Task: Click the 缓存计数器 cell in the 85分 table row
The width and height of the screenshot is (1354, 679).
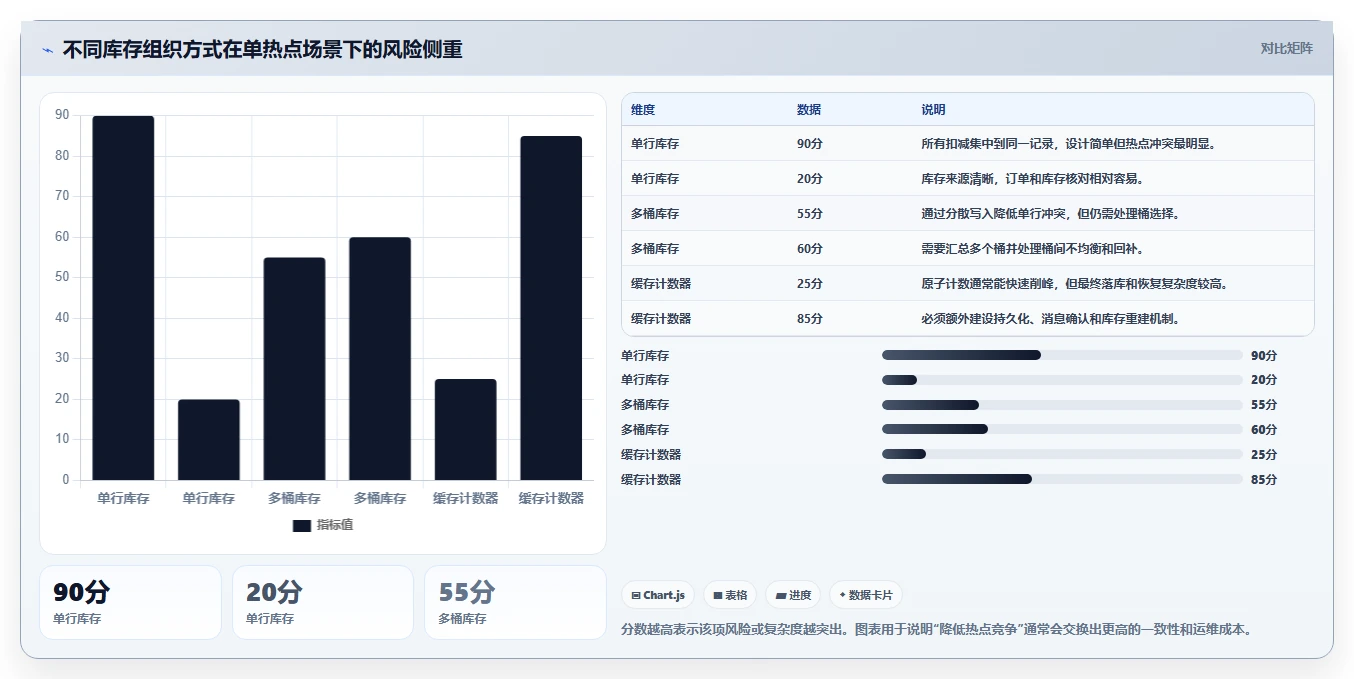Action: [661, 319]
